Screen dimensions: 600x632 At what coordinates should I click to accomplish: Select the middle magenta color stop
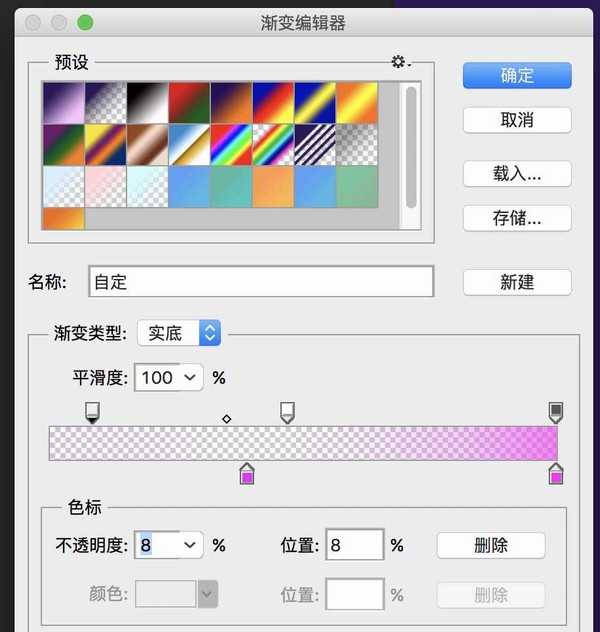(x=247, y=474)
